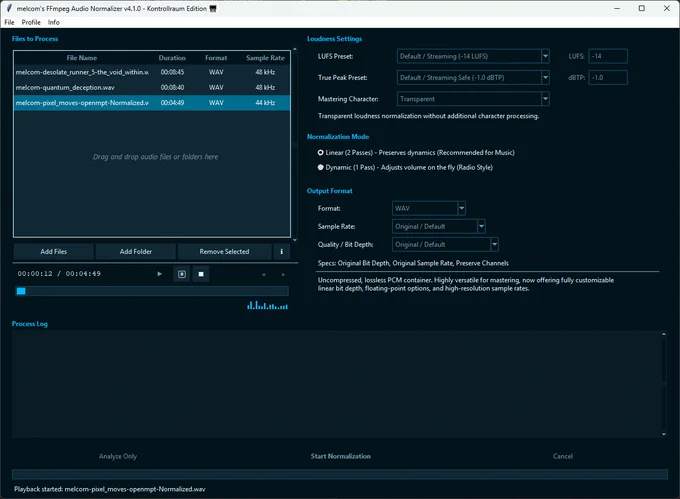Maximize the Audio Normalizer window

(x=641, y=8)
